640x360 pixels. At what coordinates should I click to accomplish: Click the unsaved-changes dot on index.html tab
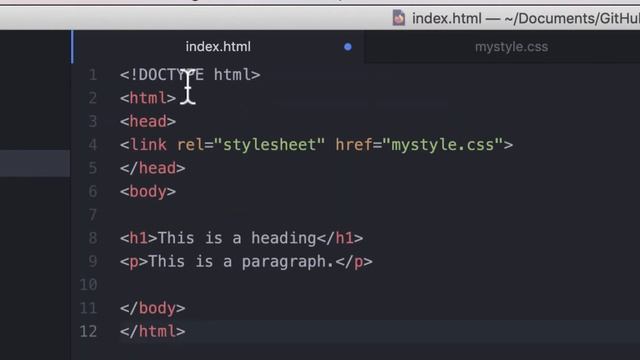[348, 47]
